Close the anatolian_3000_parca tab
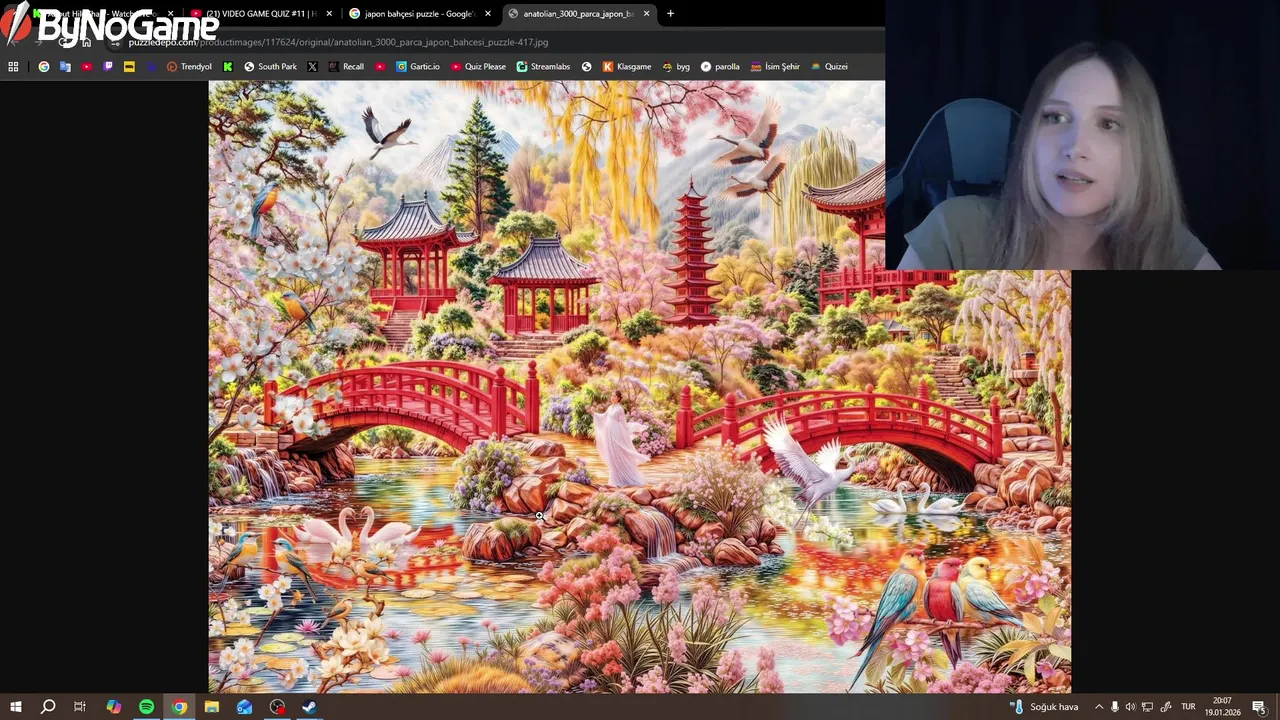The width and height of the screenshot is (1280, 720). (646, 14)
